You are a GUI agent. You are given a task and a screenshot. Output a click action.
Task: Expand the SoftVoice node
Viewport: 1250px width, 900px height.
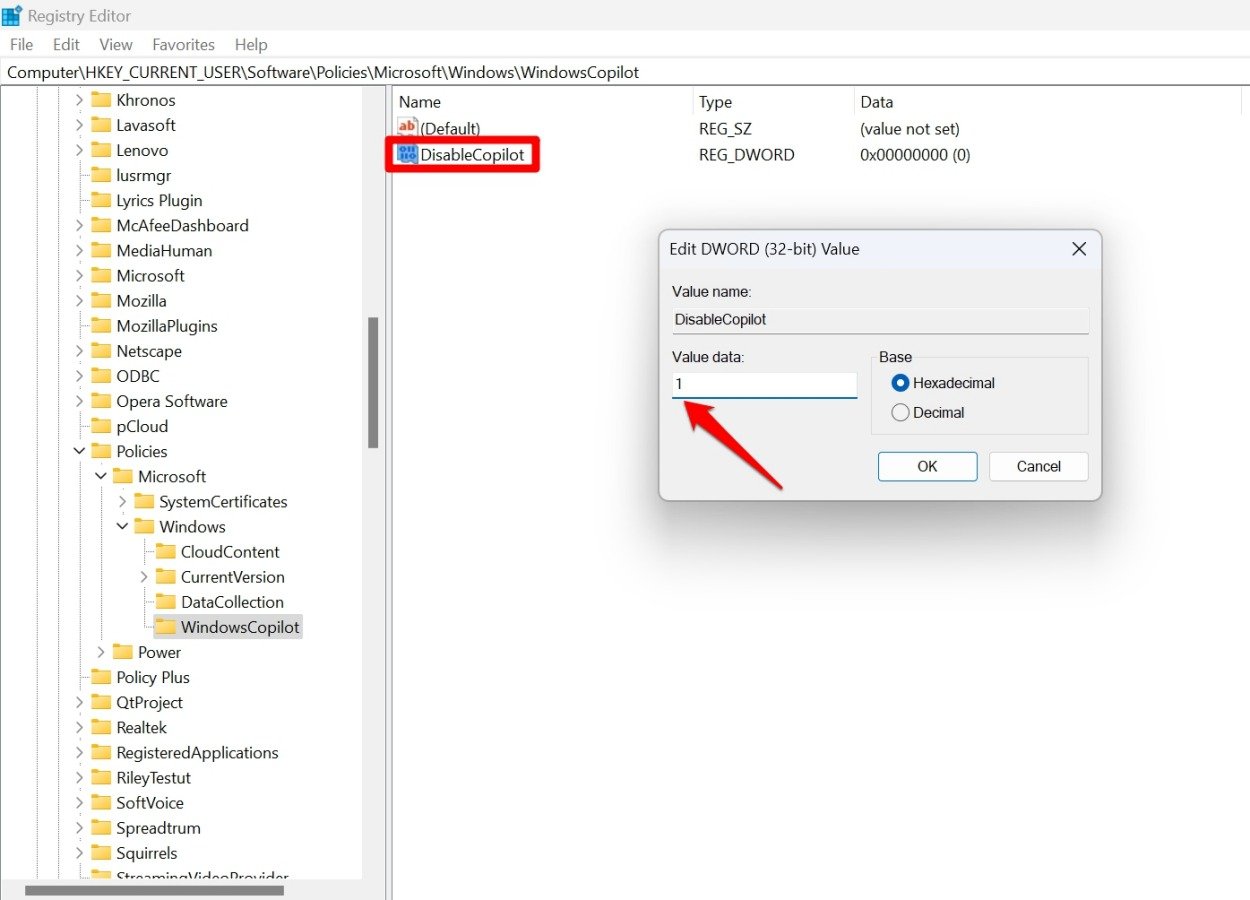[x=79, y=802]
